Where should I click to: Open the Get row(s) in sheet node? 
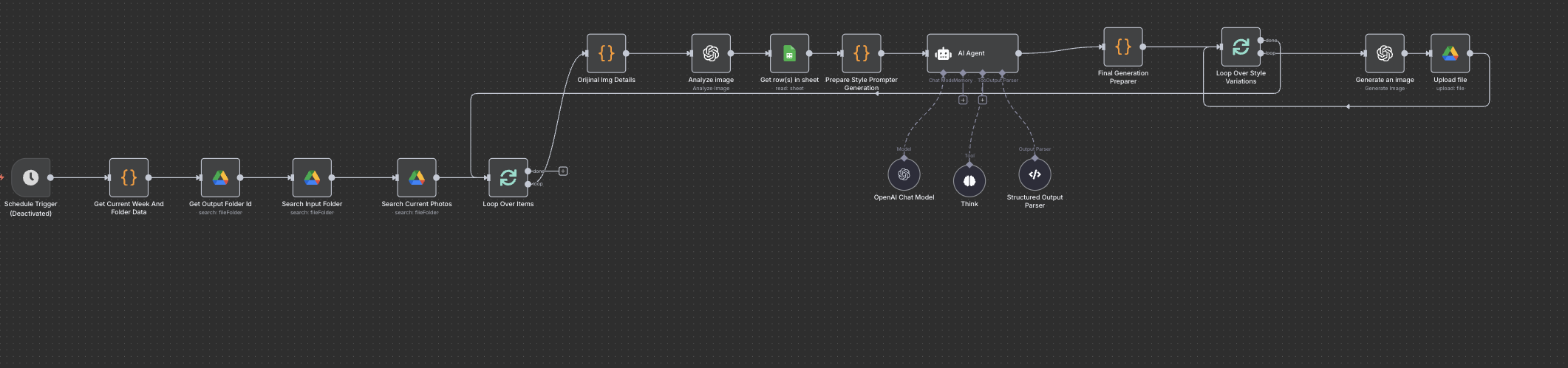point(789,53)
